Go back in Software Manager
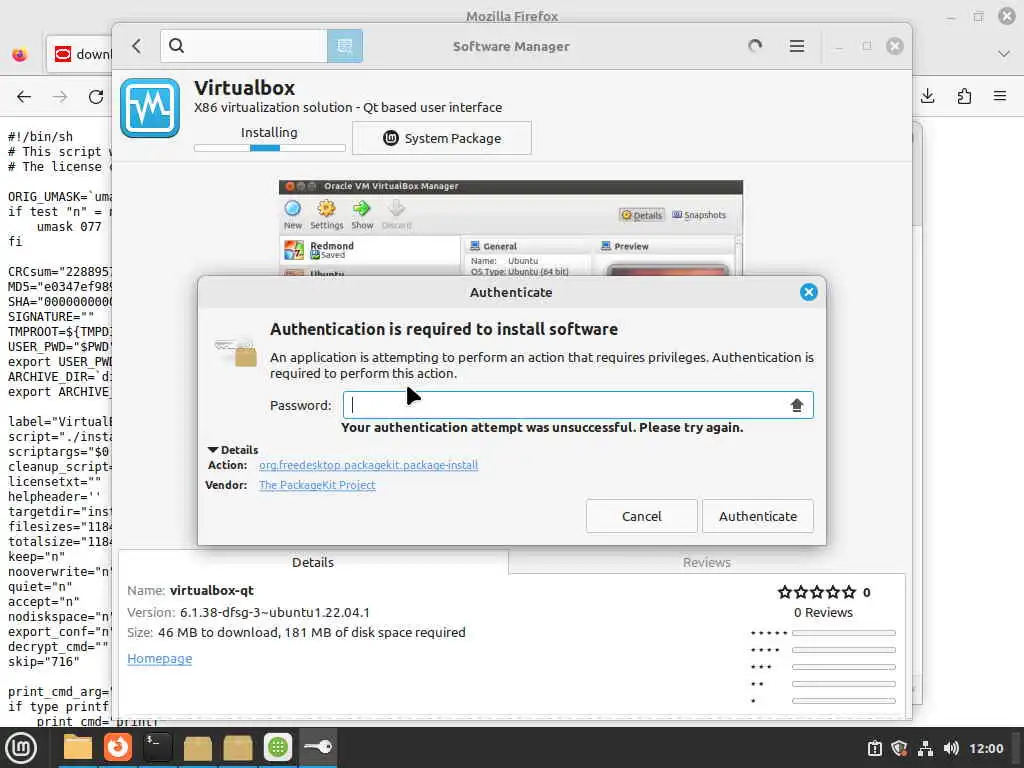The height and width of the screenshot is (768, 1024). click(136, 46)
